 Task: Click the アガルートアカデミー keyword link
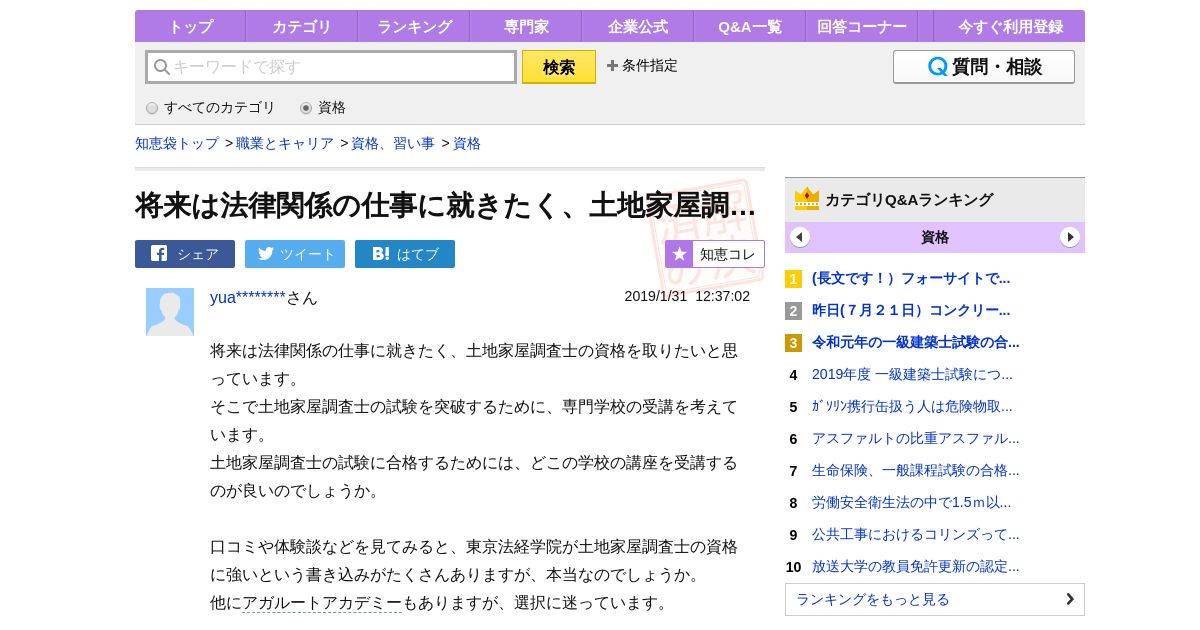pyautogui.click(x=322, y=603)
